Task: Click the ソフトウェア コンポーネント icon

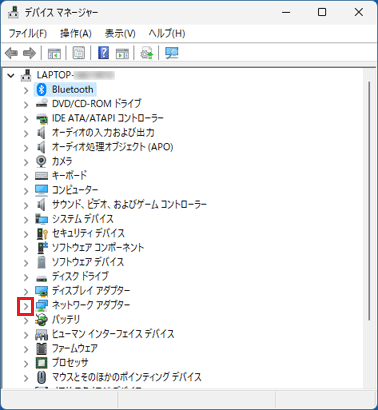Action: tap(42, 248)
